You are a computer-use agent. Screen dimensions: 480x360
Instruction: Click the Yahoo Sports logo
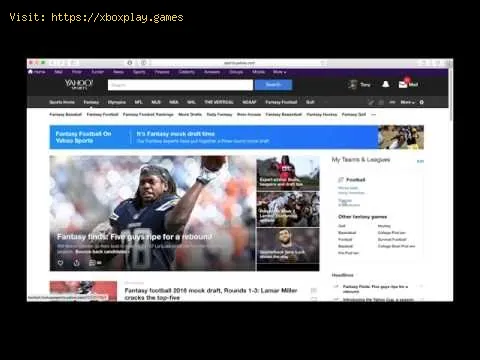coord(79,84)
